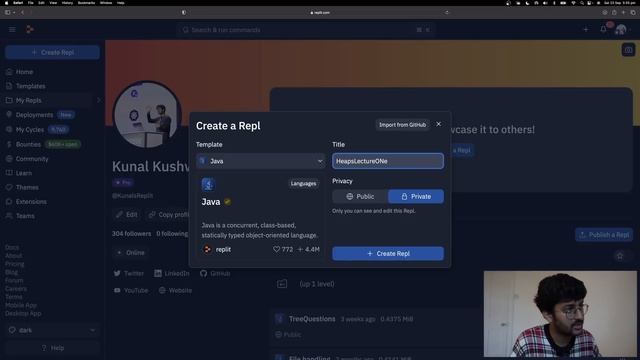
Task: Click the up 1 level folder icon
Action: [282, 284]
